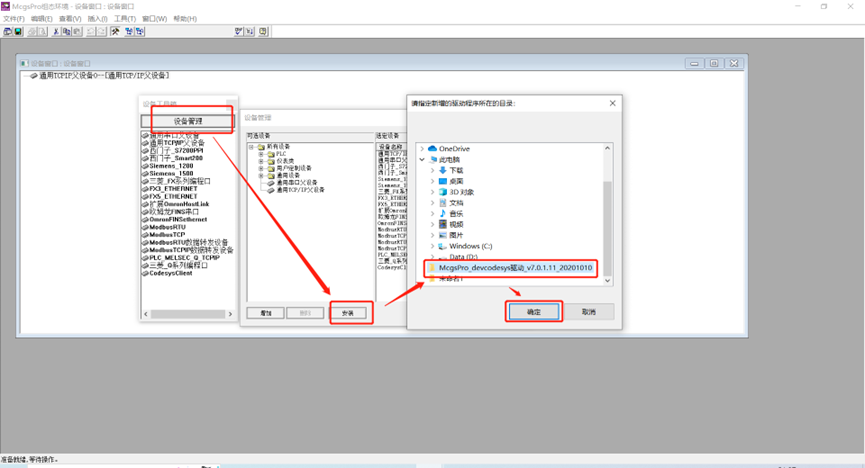The width and height of the screenshot is (865, 468).
Task: Click 取消 in folder browse dialog
Action: [x=589, y=312]
